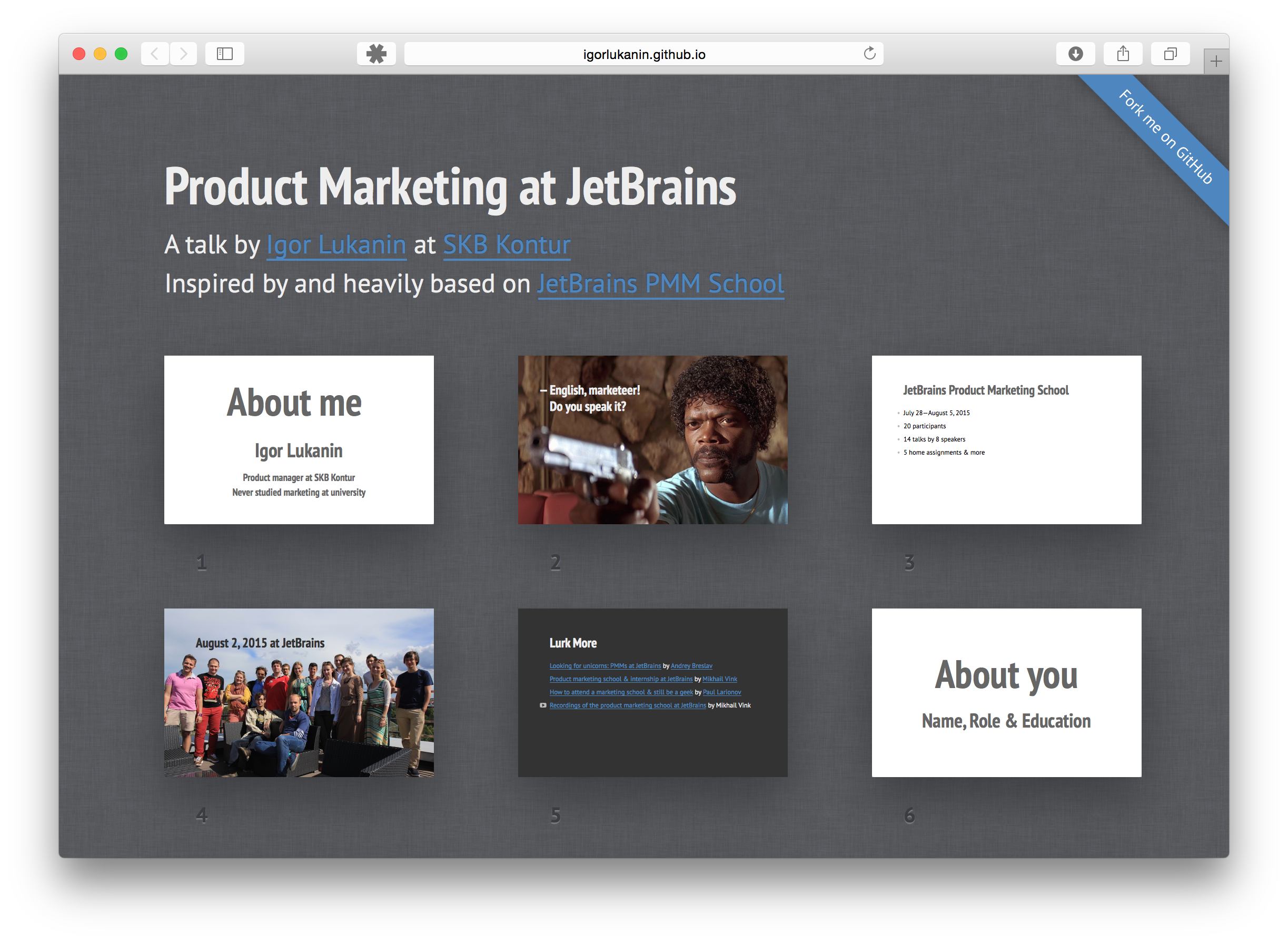This screenshot has height=942, width=1288.
Task: Open the About you slide thumbnail
Action: [1006, 692]
